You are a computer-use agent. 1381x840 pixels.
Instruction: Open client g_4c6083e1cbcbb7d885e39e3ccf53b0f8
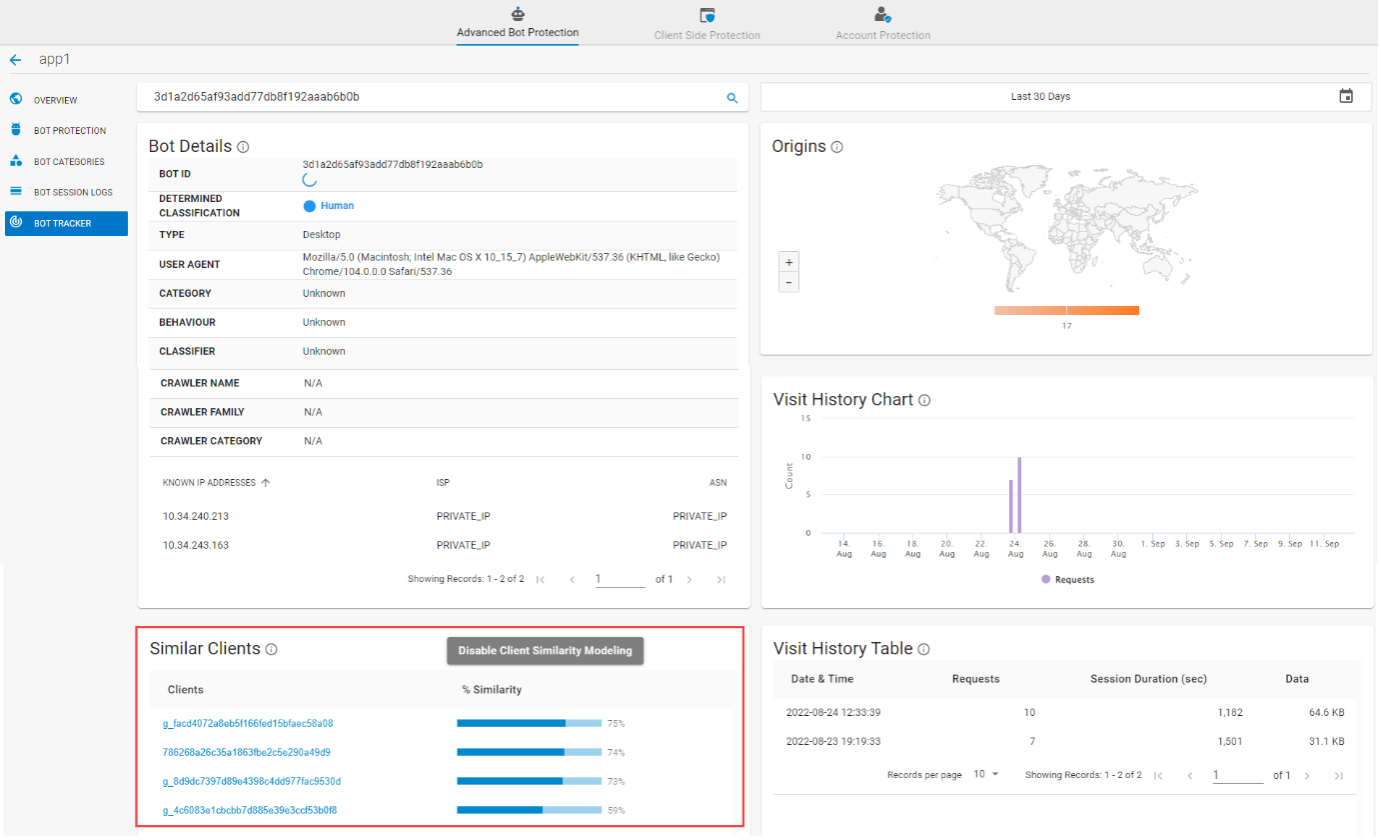(x=249, y=810)
